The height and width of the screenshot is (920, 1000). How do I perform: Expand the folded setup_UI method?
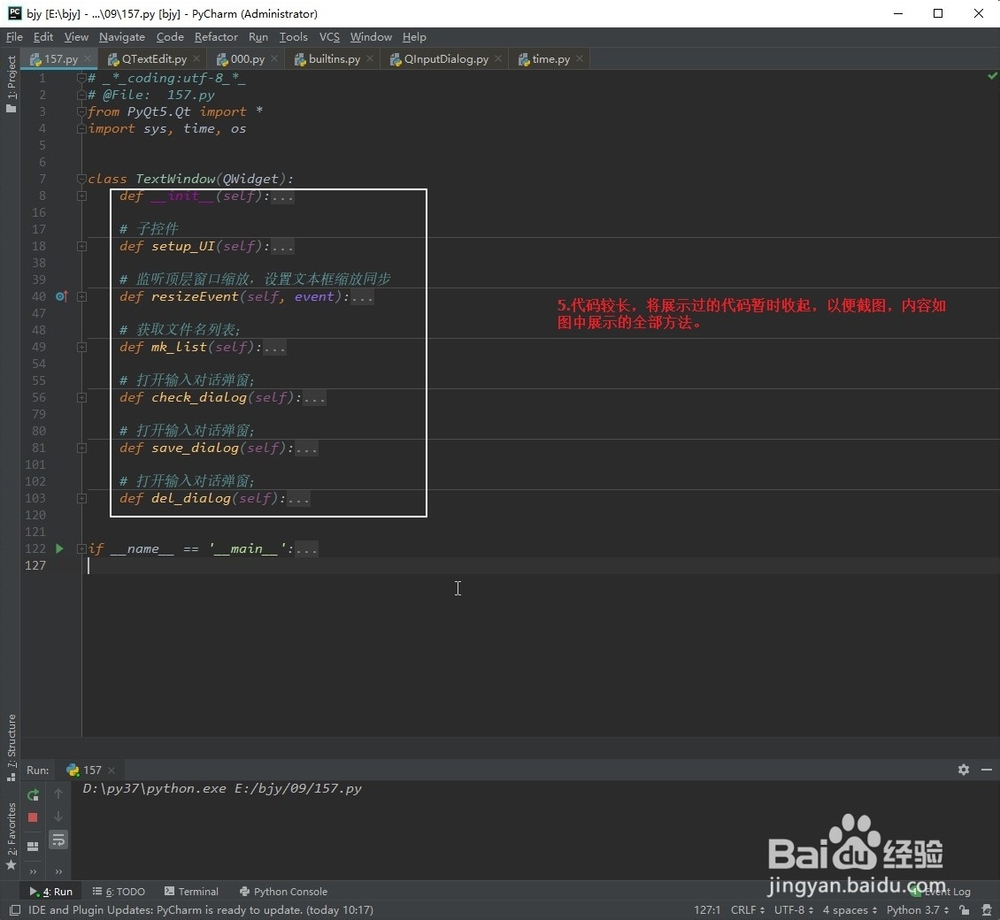[x=82, y=246]
